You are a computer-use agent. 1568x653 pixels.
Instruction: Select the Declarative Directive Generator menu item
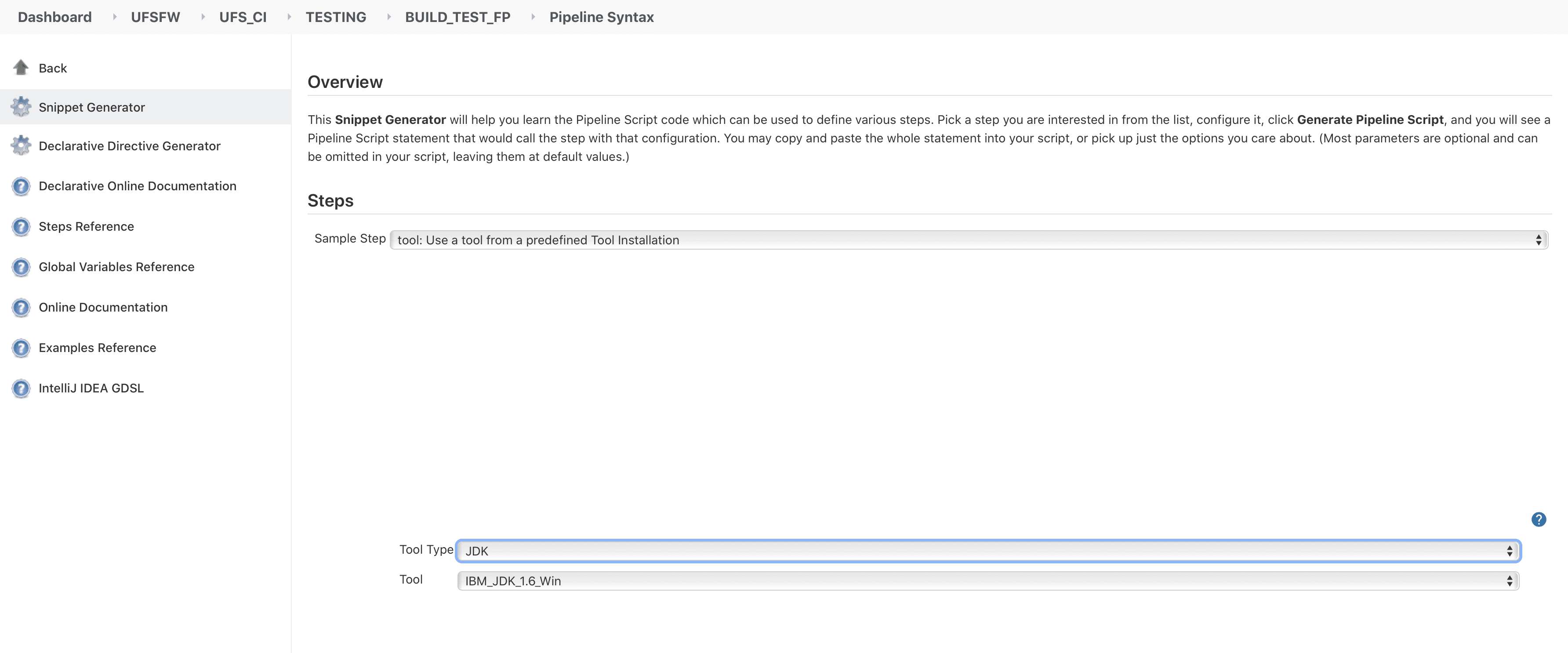point(129,146)
